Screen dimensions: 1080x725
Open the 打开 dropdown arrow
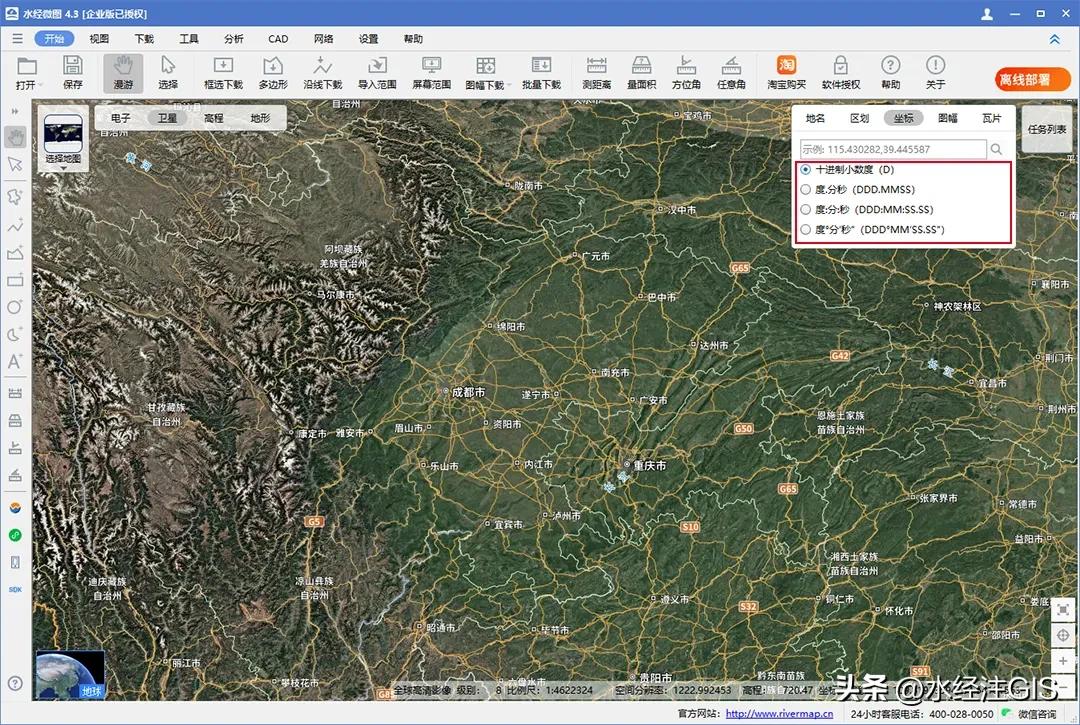pyautogui.click(x=41, y=85)
